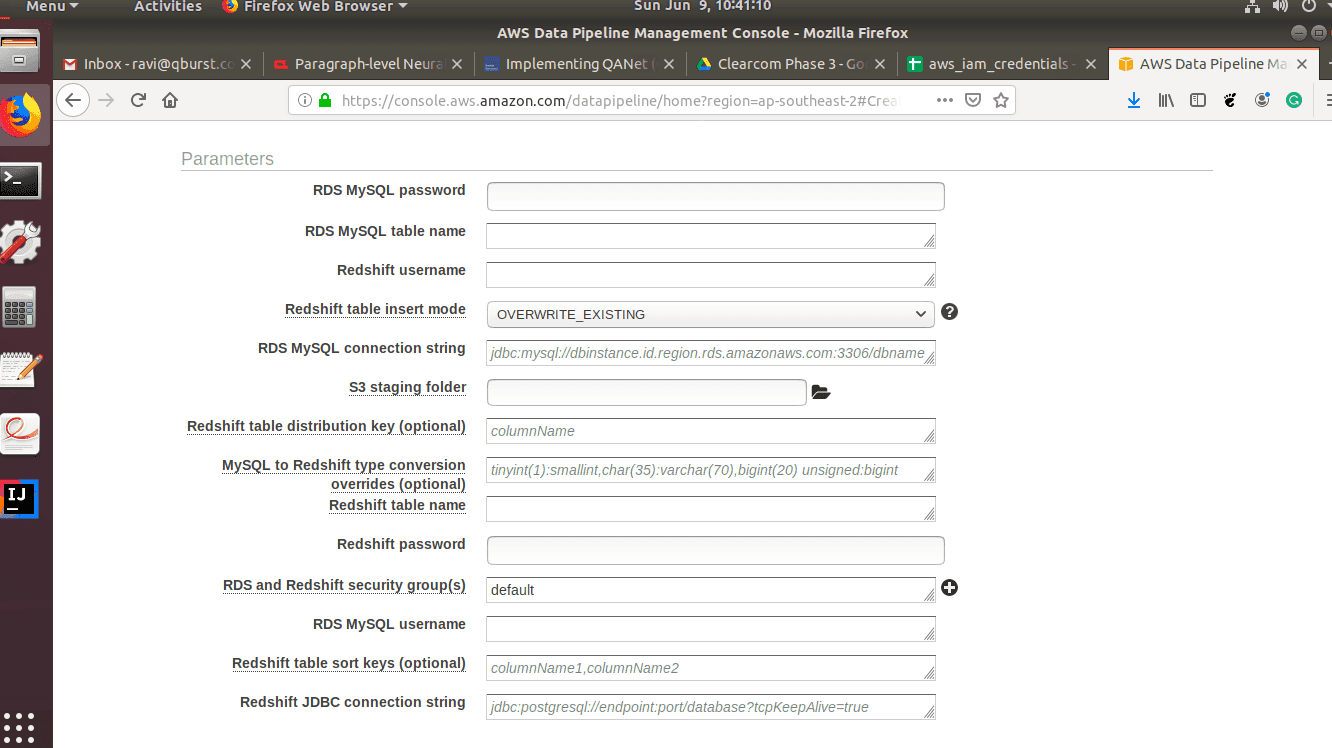Focus the RDS MySQL password field
Viewport: 1332px width, 748px height.
[x=716, y=196]
